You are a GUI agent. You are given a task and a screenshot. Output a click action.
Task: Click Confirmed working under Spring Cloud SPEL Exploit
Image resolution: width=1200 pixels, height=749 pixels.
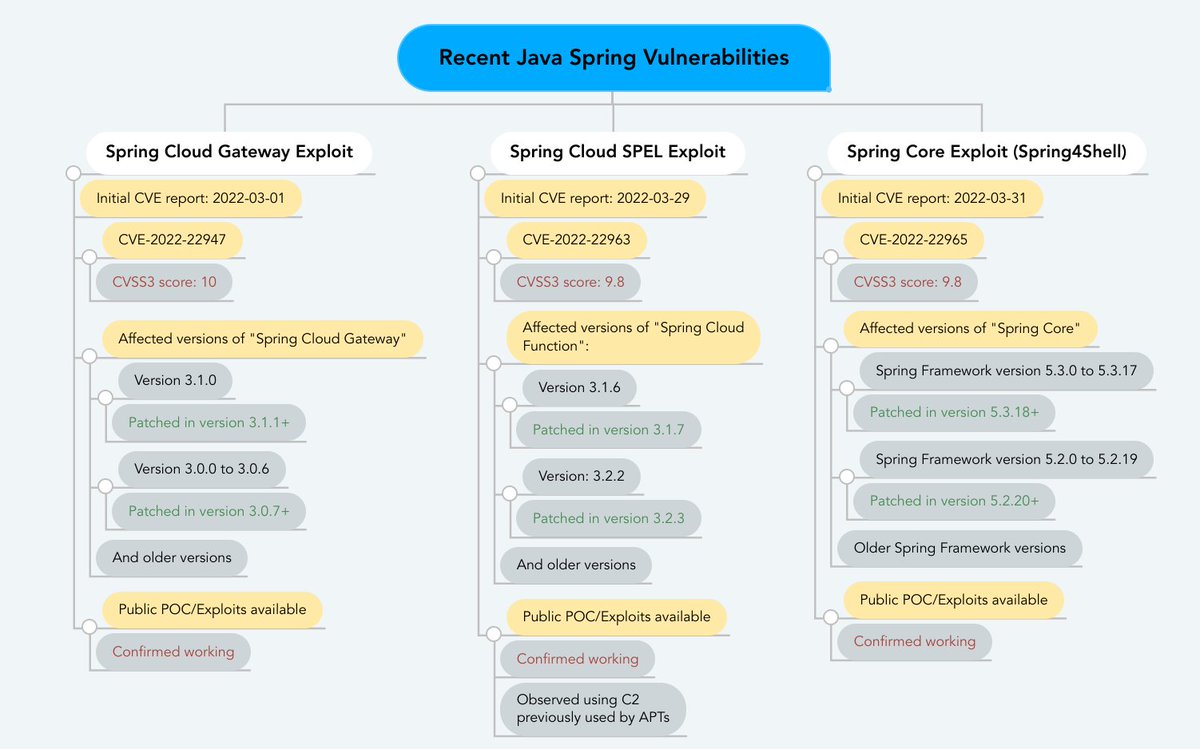coord(577,658)
